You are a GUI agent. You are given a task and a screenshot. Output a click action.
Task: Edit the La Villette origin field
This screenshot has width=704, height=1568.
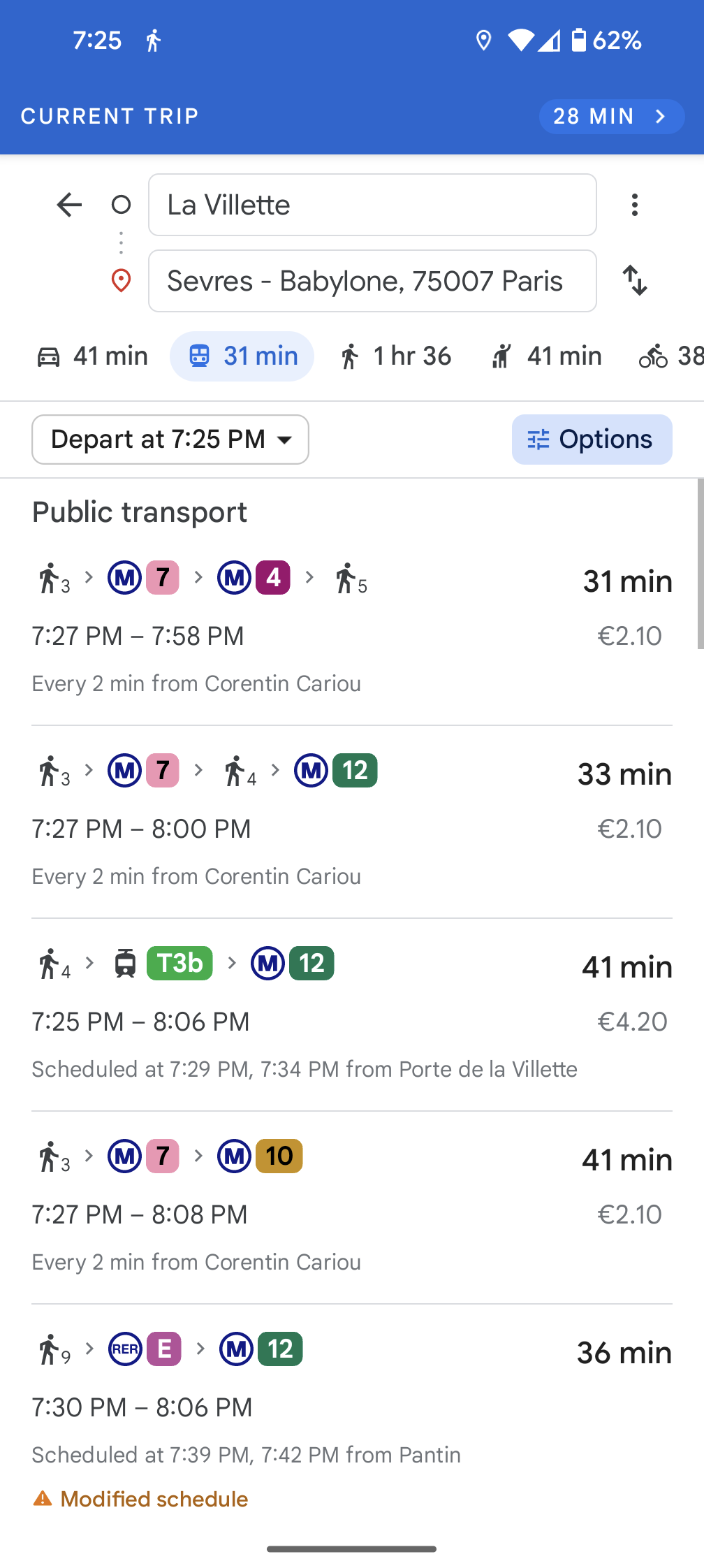point(372,205)
